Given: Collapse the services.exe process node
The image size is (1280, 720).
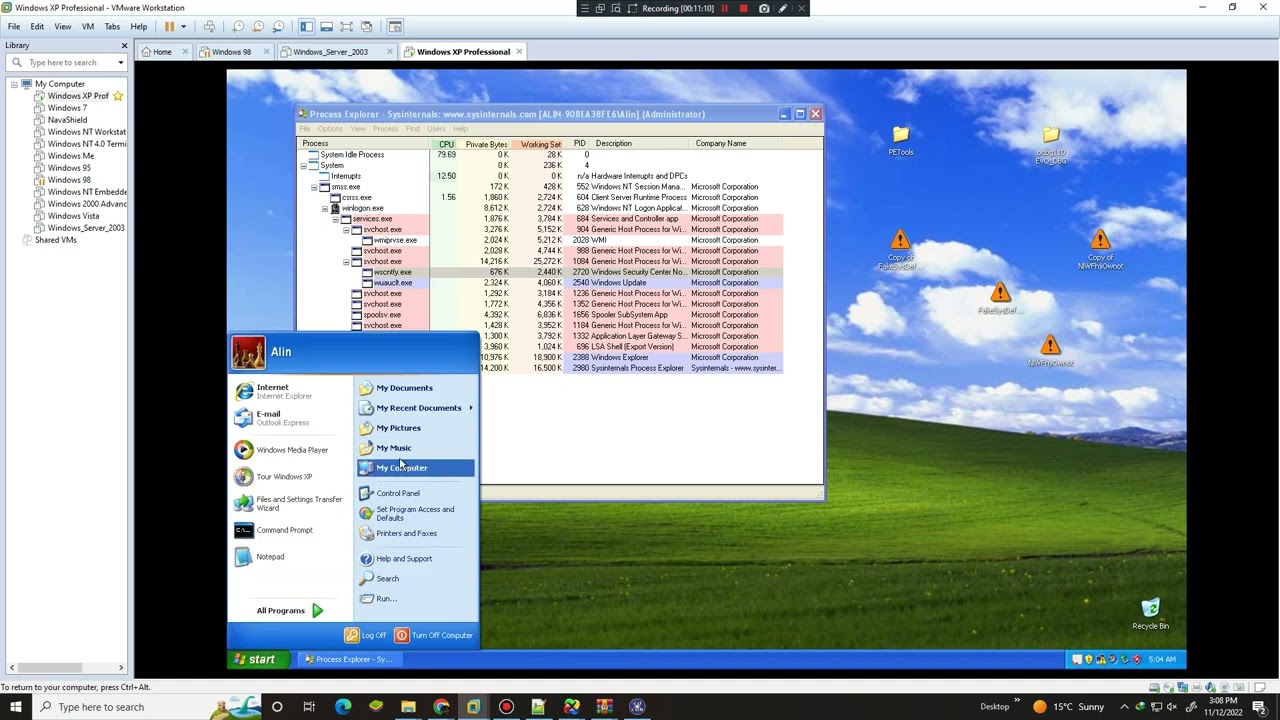Looking at the screenshot, I should pyautogui.click(x=335, y=219).
